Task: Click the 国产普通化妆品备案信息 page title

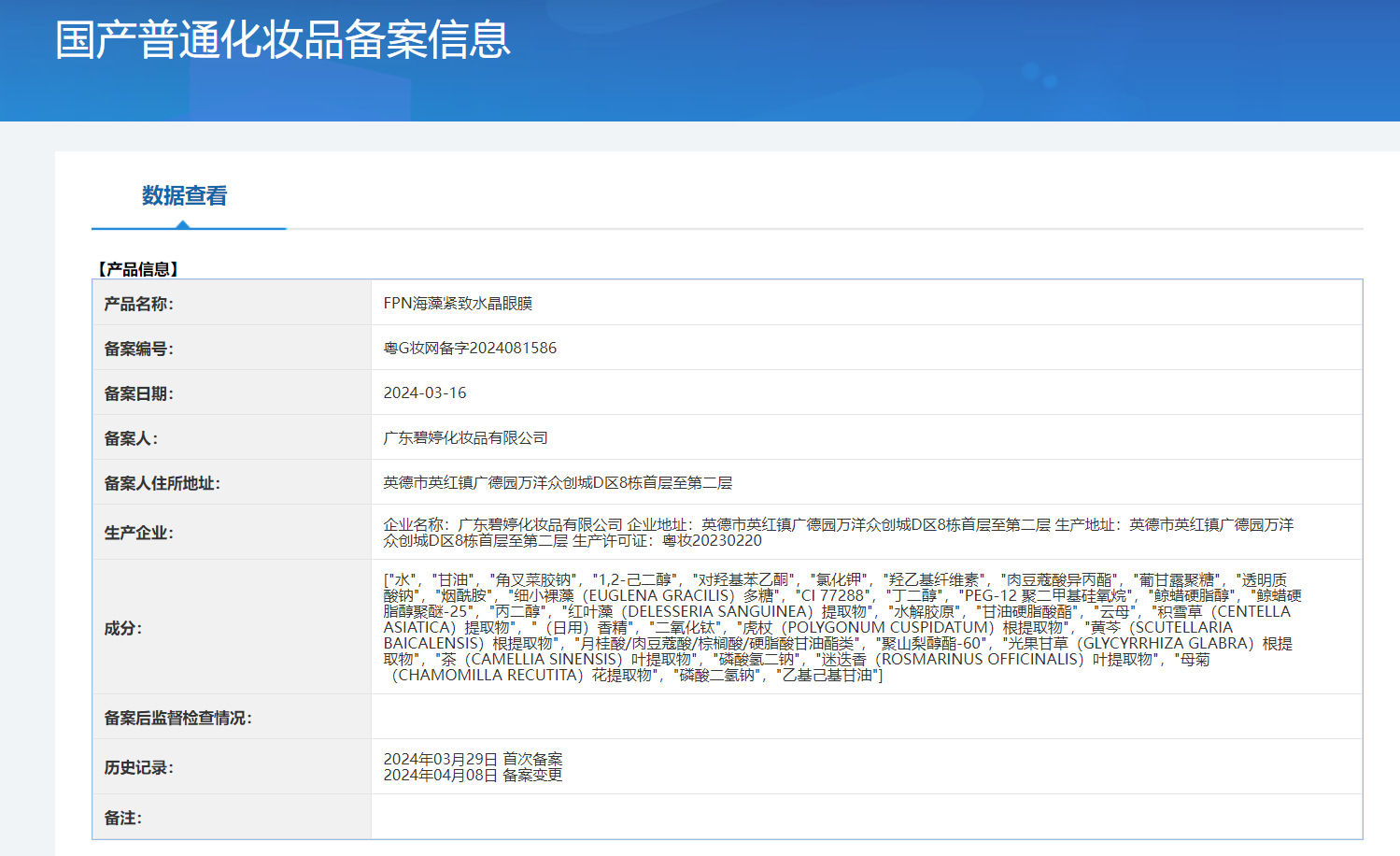Action: point(282,40)
